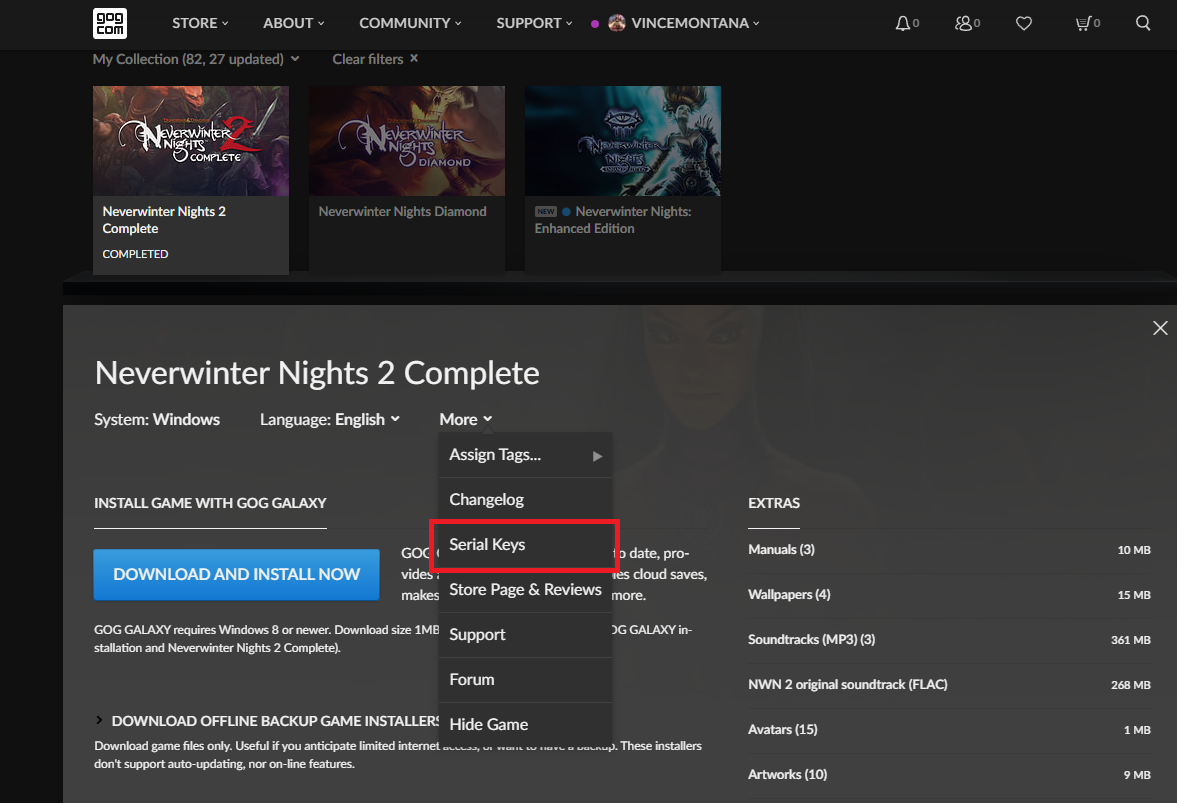Expand My Collection filter dropdown
This screenshot has height=803, width=1177.
196,59
